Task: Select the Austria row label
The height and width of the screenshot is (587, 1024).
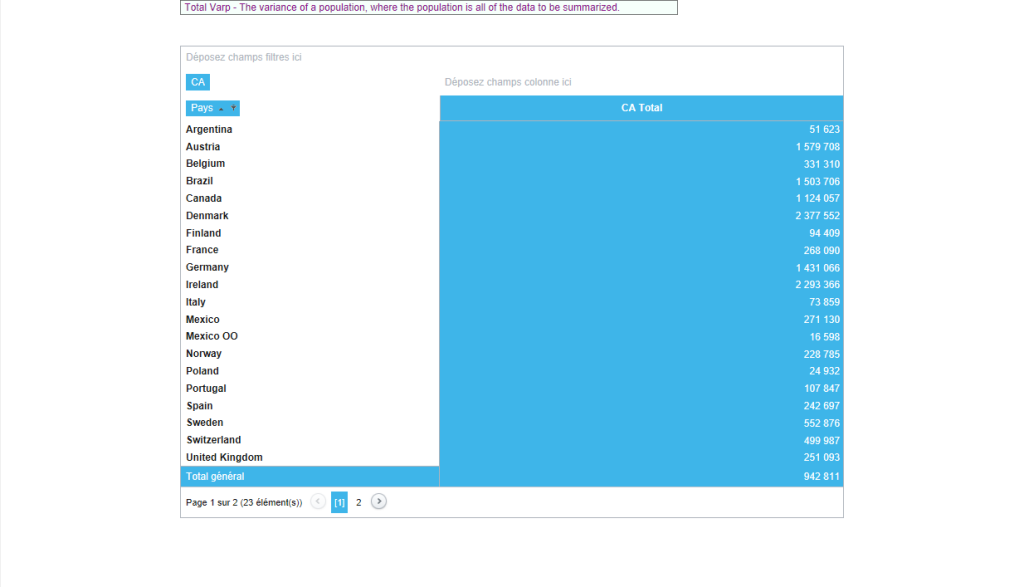Action: pos(203,147)
